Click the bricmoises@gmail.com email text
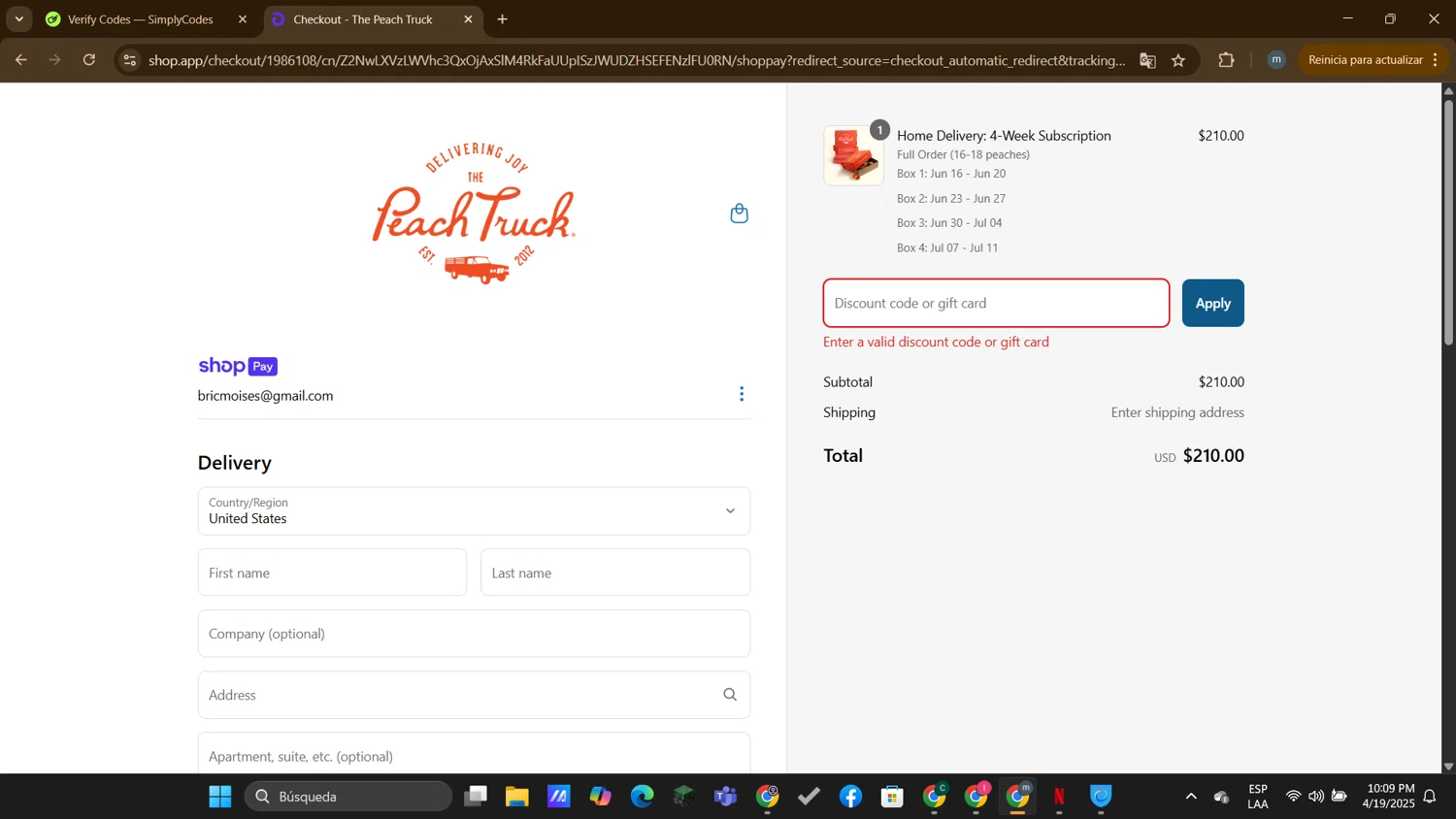1456x819 pixels. [x=265, y=396]
